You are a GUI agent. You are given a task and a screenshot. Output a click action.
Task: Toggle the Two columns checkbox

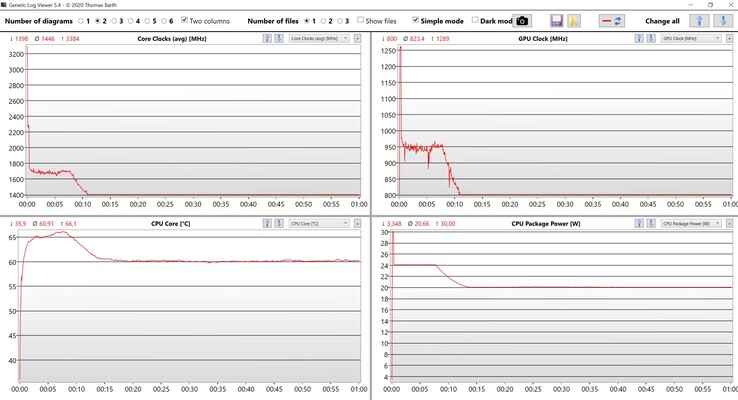pyautogui.click(x=185, y=20)
